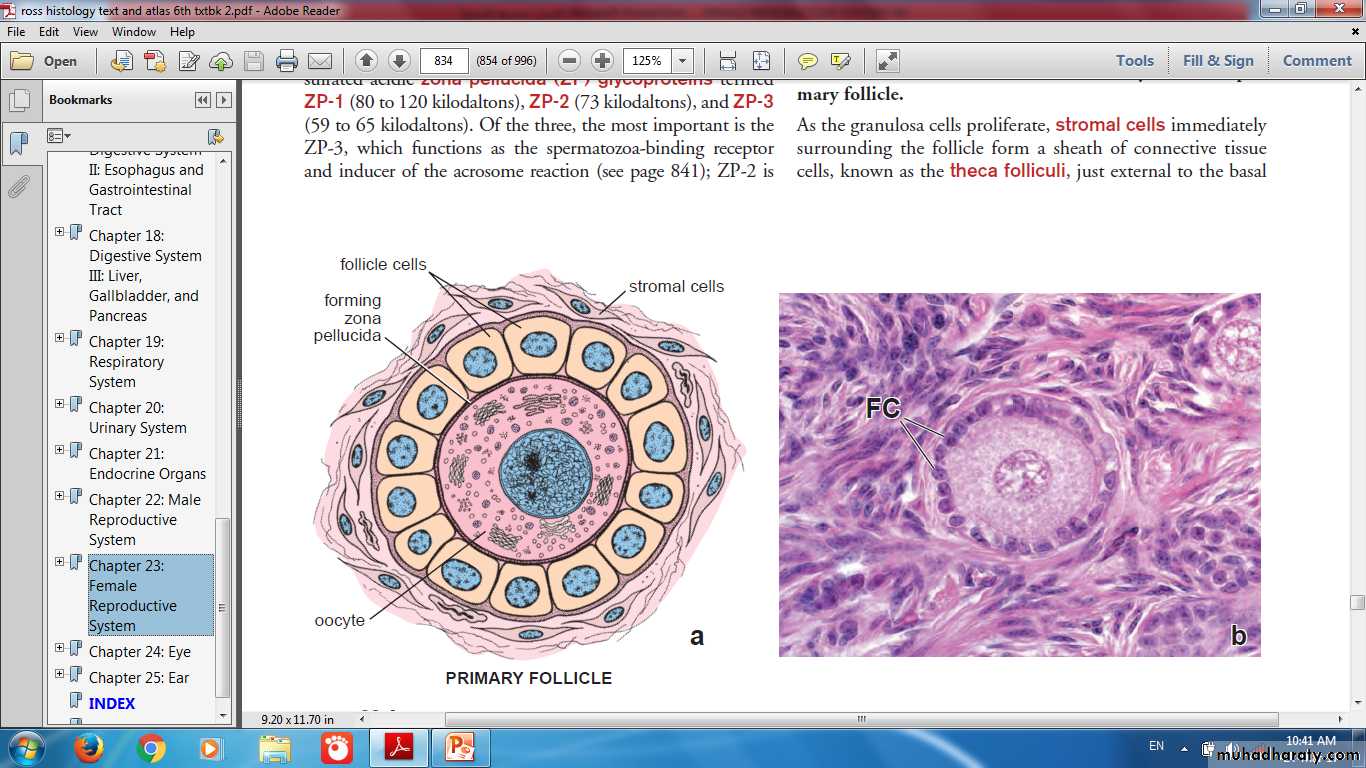Click the Print file icon

click(x=287, y=61)
